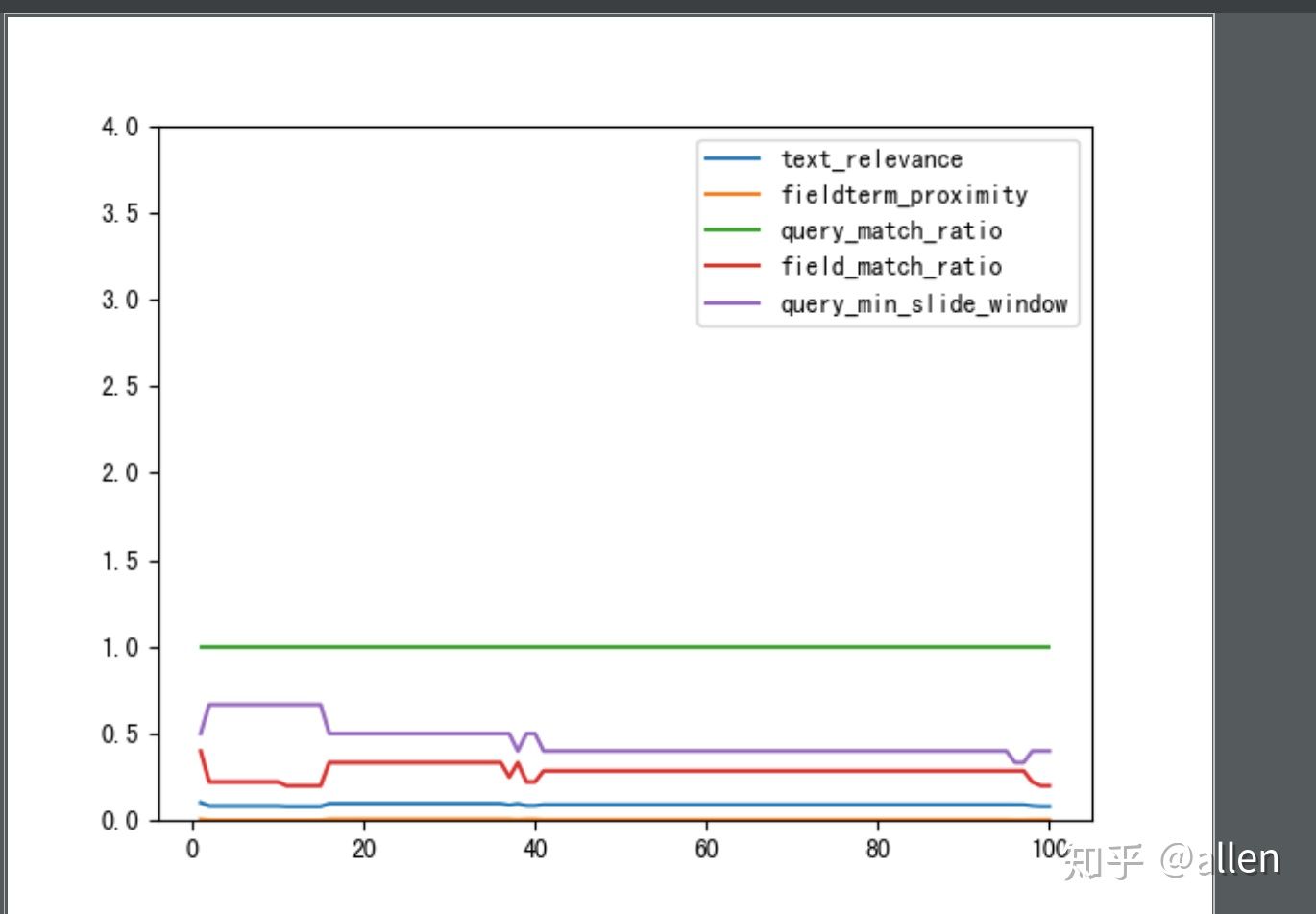Click the text_relevance legend label
This screenshot has width=1316, height=914.
(871, 159)
